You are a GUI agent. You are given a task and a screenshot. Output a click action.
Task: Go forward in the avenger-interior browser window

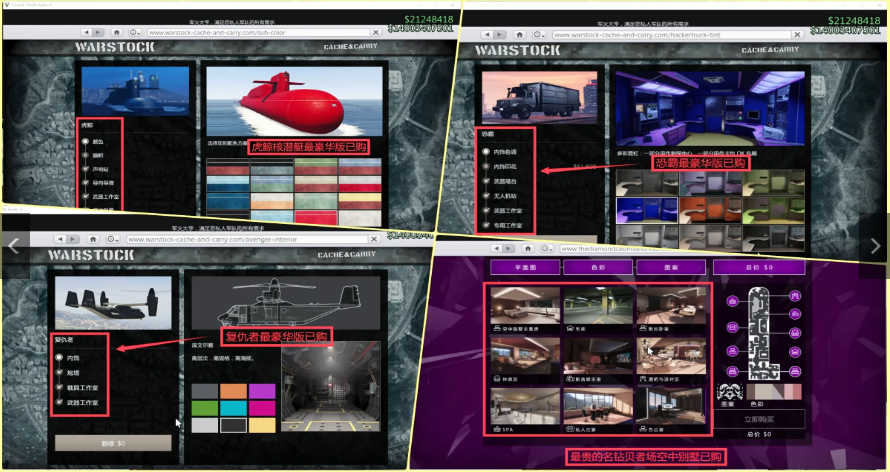tap(75, 239)
